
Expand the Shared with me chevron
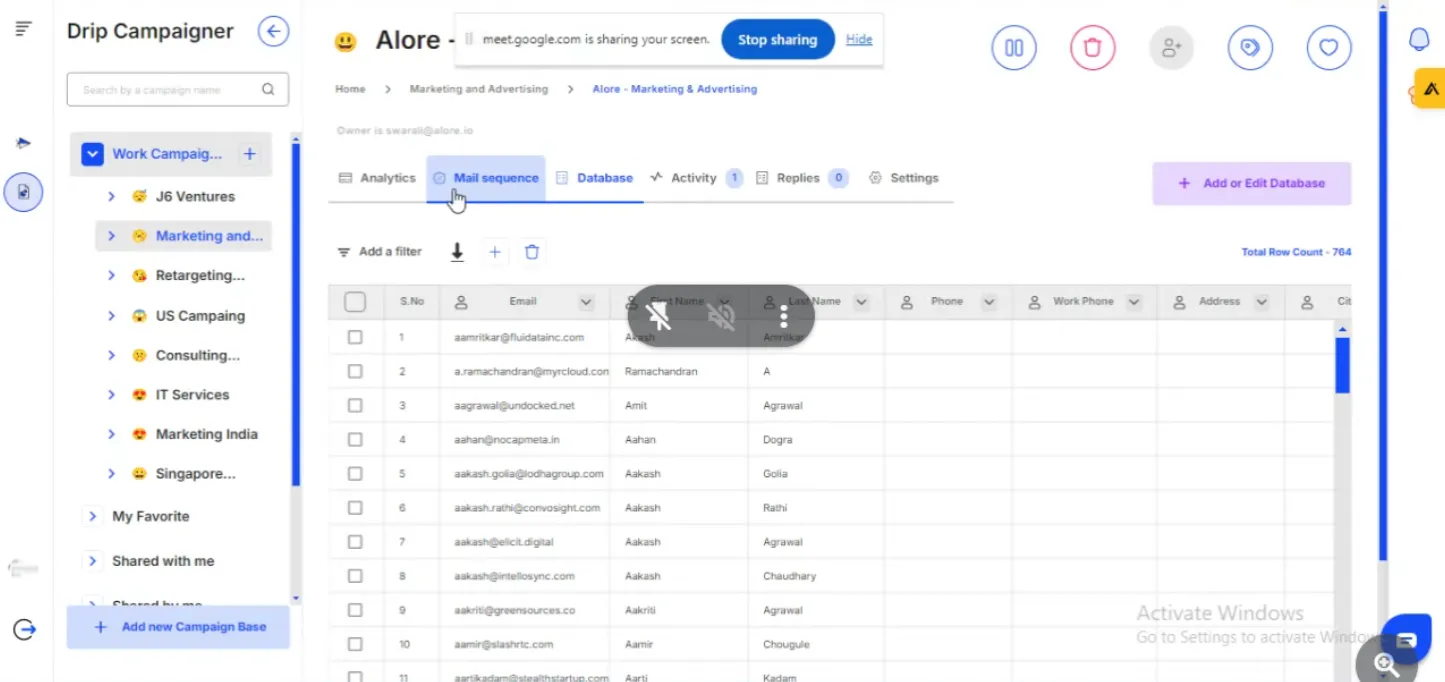(x=92, y=561)
